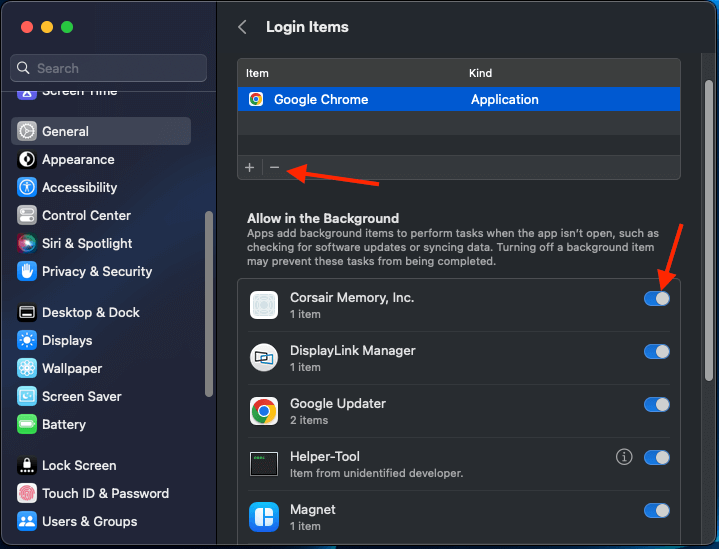The height and width of the screenshot is (549, 719).
Task: Select Accessibility in the sidebar
Action: click(x=101, y=188)
